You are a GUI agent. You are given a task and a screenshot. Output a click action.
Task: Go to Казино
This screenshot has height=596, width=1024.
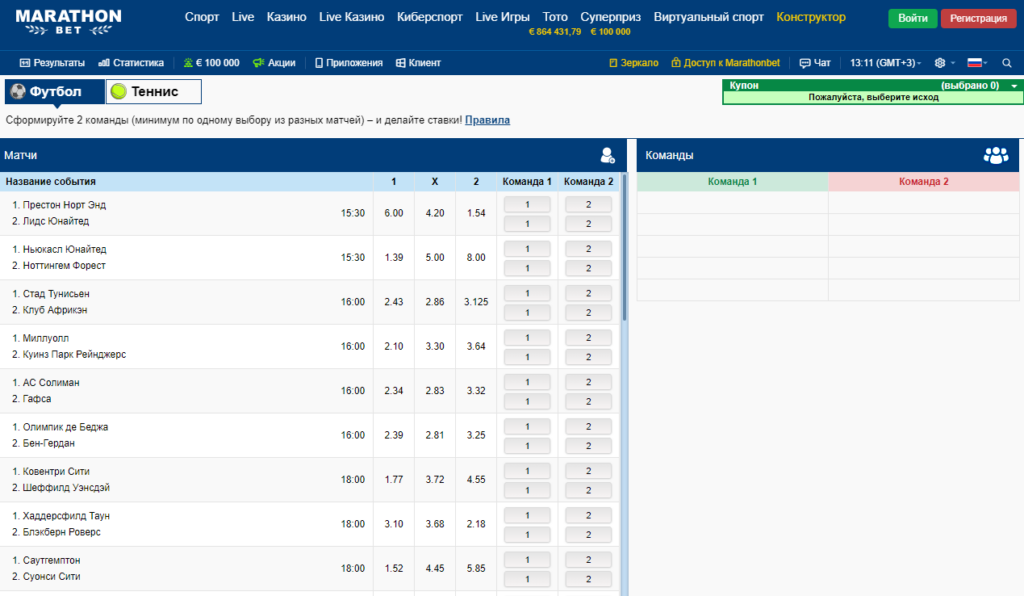coord(286,17)
